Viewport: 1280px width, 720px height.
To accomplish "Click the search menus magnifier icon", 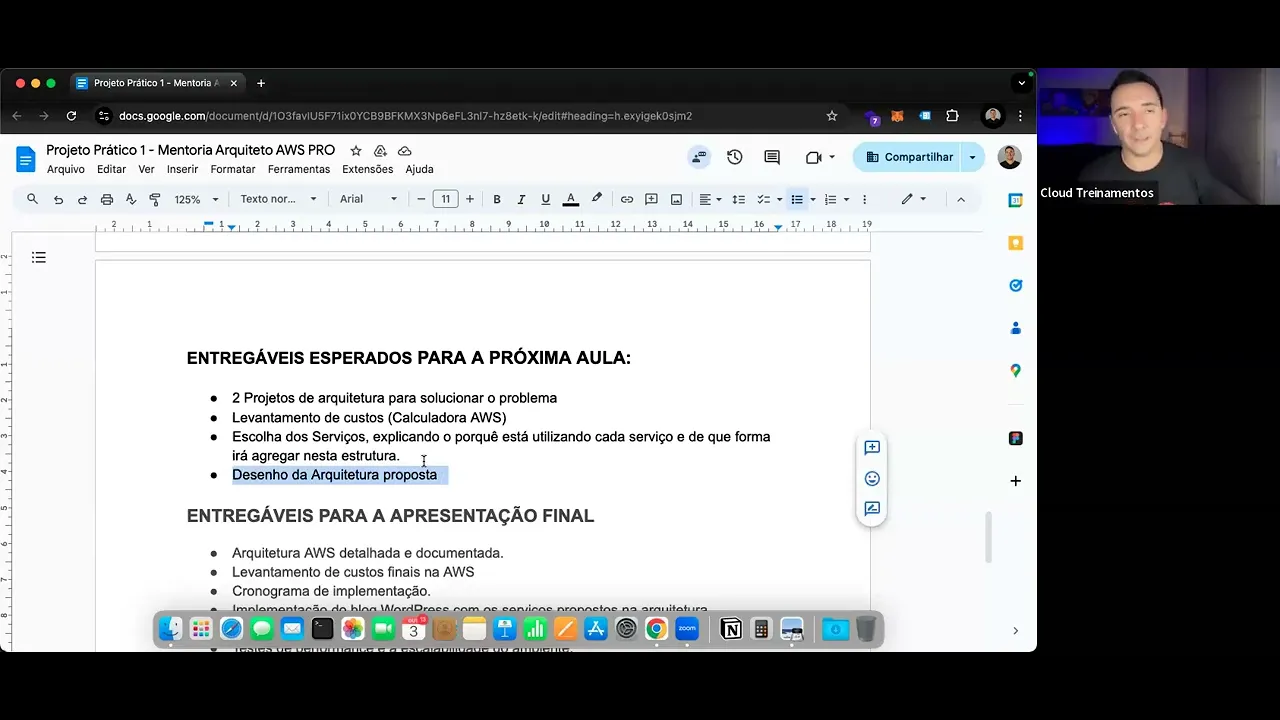I will pos(32,199).
